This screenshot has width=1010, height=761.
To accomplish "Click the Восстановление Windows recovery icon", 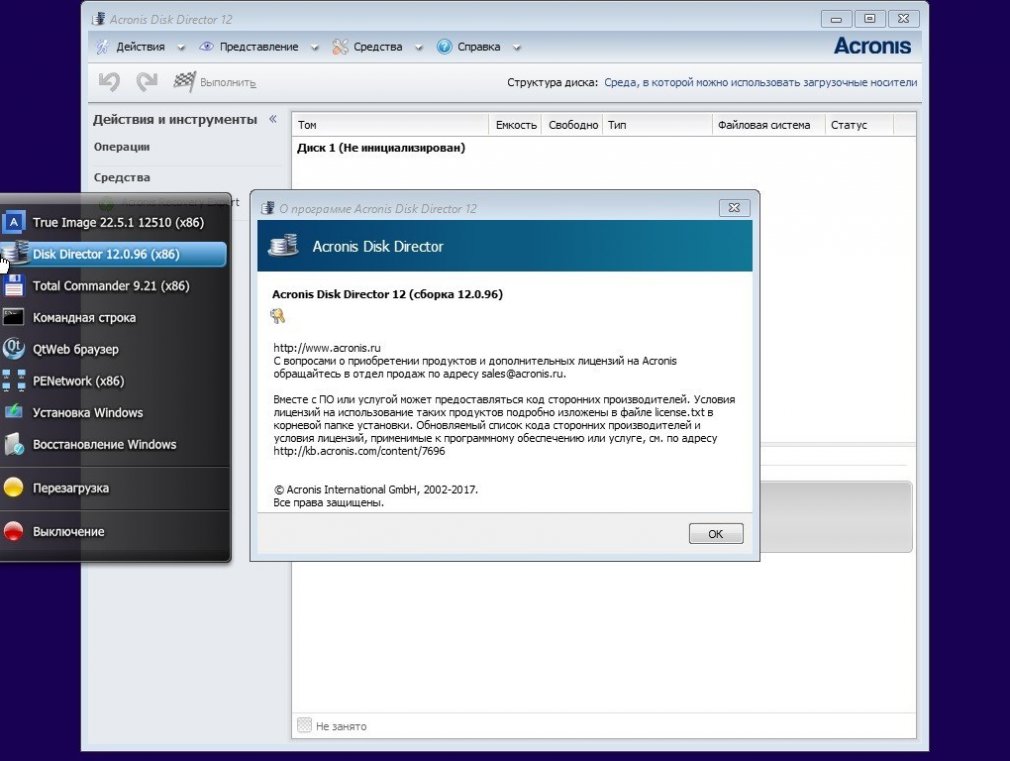I will click(14, 444).
